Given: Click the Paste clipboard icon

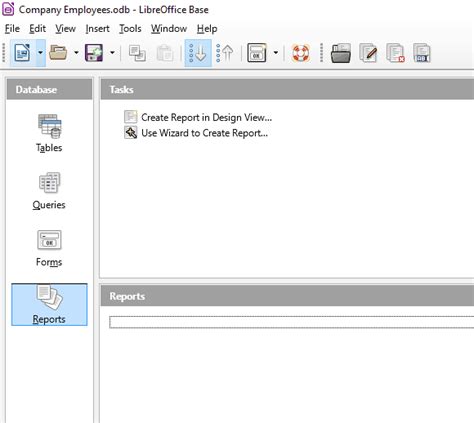Looking at the screenshot, I should click(x=165, y=53).
